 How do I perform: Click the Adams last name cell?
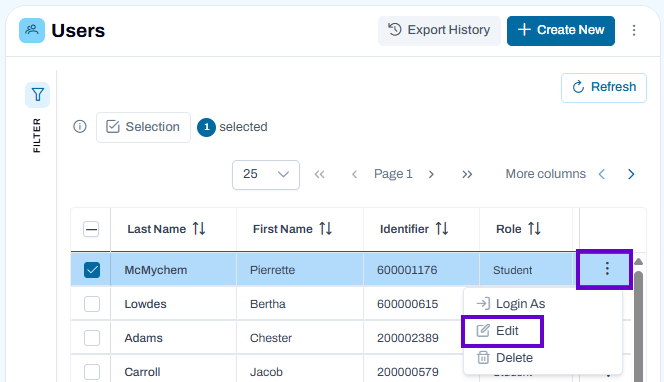(x=173, y=338)
